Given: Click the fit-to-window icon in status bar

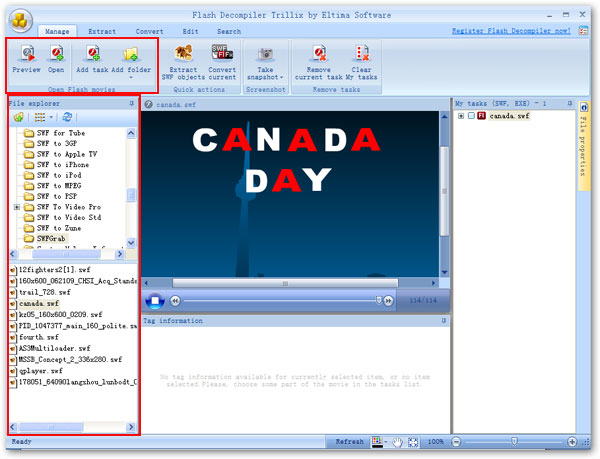Looking at the screenshot, I should [413, 442].
